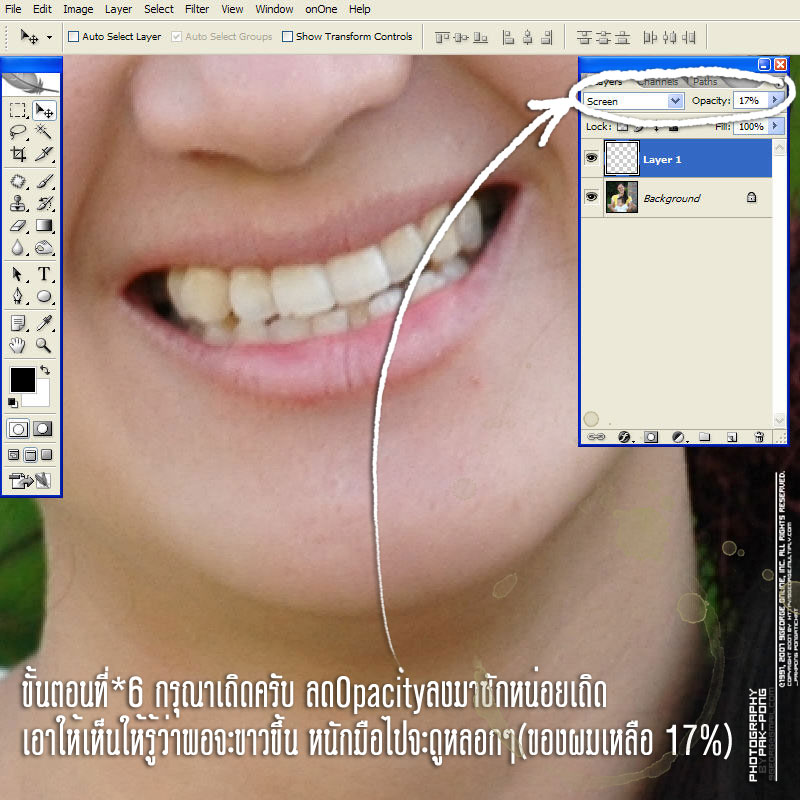Select the Hand tool

point(18,345)
